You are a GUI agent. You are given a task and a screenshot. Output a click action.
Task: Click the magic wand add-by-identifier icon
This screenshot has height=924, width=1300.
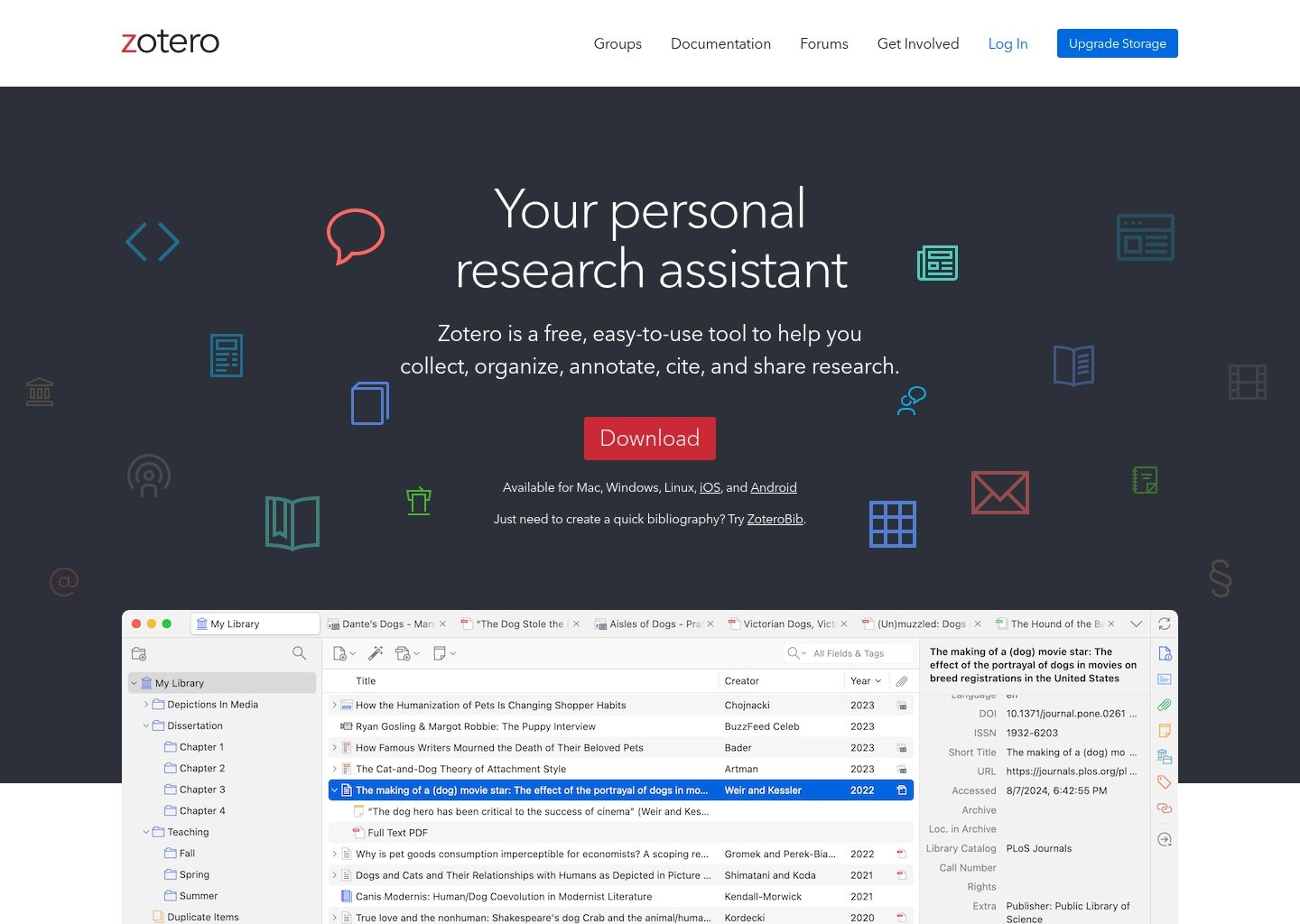point(376,652)
